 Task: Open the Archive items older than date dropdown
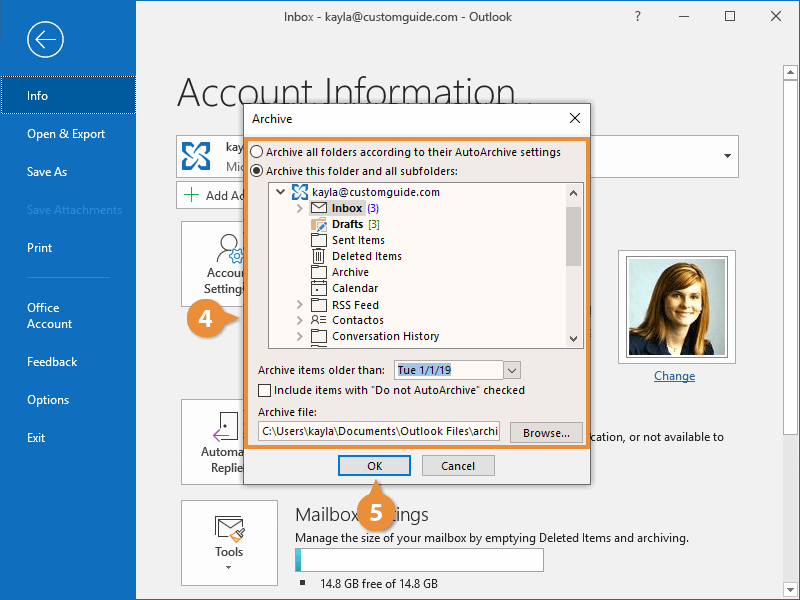512,370
